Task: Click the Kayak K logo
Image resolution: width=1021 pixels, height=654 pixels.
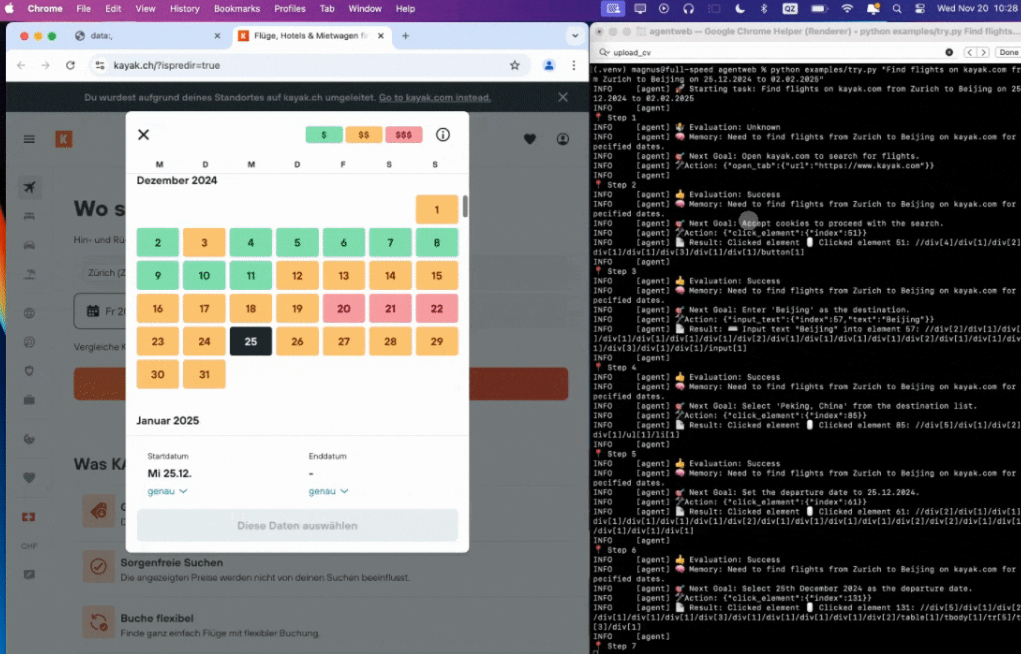Action: [64, 139]
